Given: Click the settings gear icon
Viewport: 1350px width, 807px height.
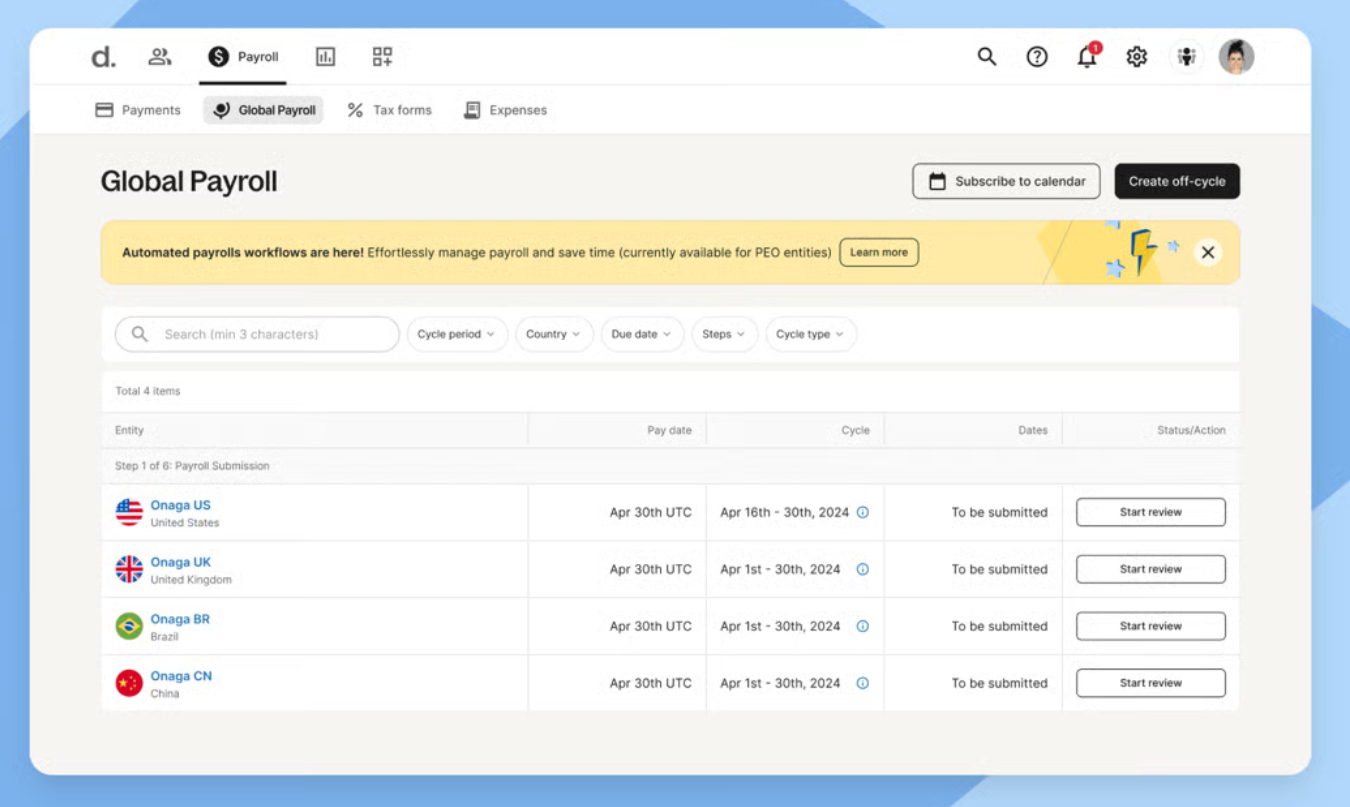Looking at the screenshot, I should [x=1136, y=57].
